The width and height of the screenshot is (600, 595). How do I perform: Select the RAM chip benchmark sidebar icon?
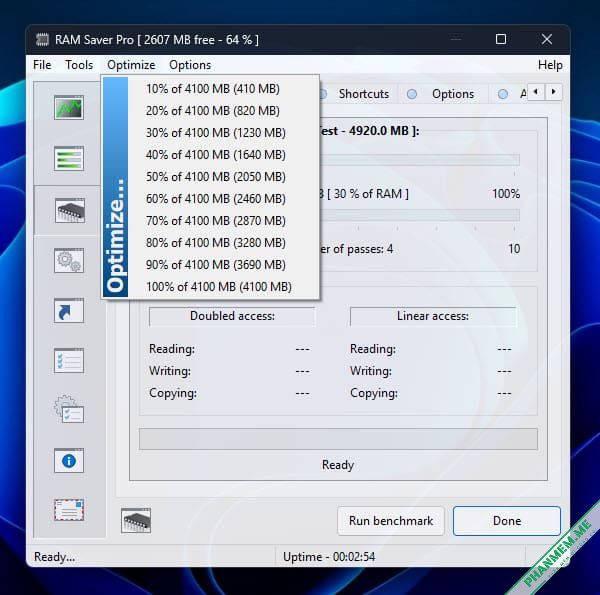pyautogui.click(x=70, y=210)
